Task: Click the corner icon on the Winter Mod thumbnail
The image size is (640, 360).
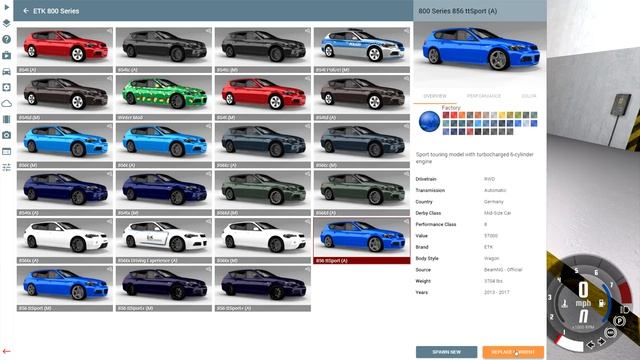Action: tap(208, 78)
